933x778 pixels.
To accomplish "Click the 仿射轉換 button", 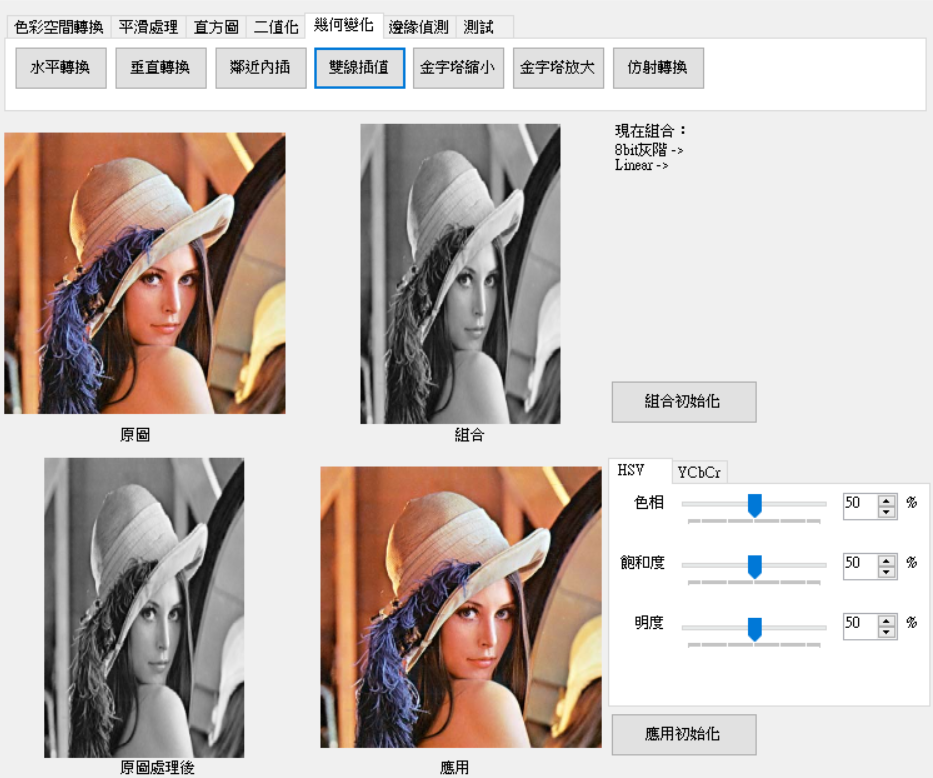I will click(x=658, y=68).
